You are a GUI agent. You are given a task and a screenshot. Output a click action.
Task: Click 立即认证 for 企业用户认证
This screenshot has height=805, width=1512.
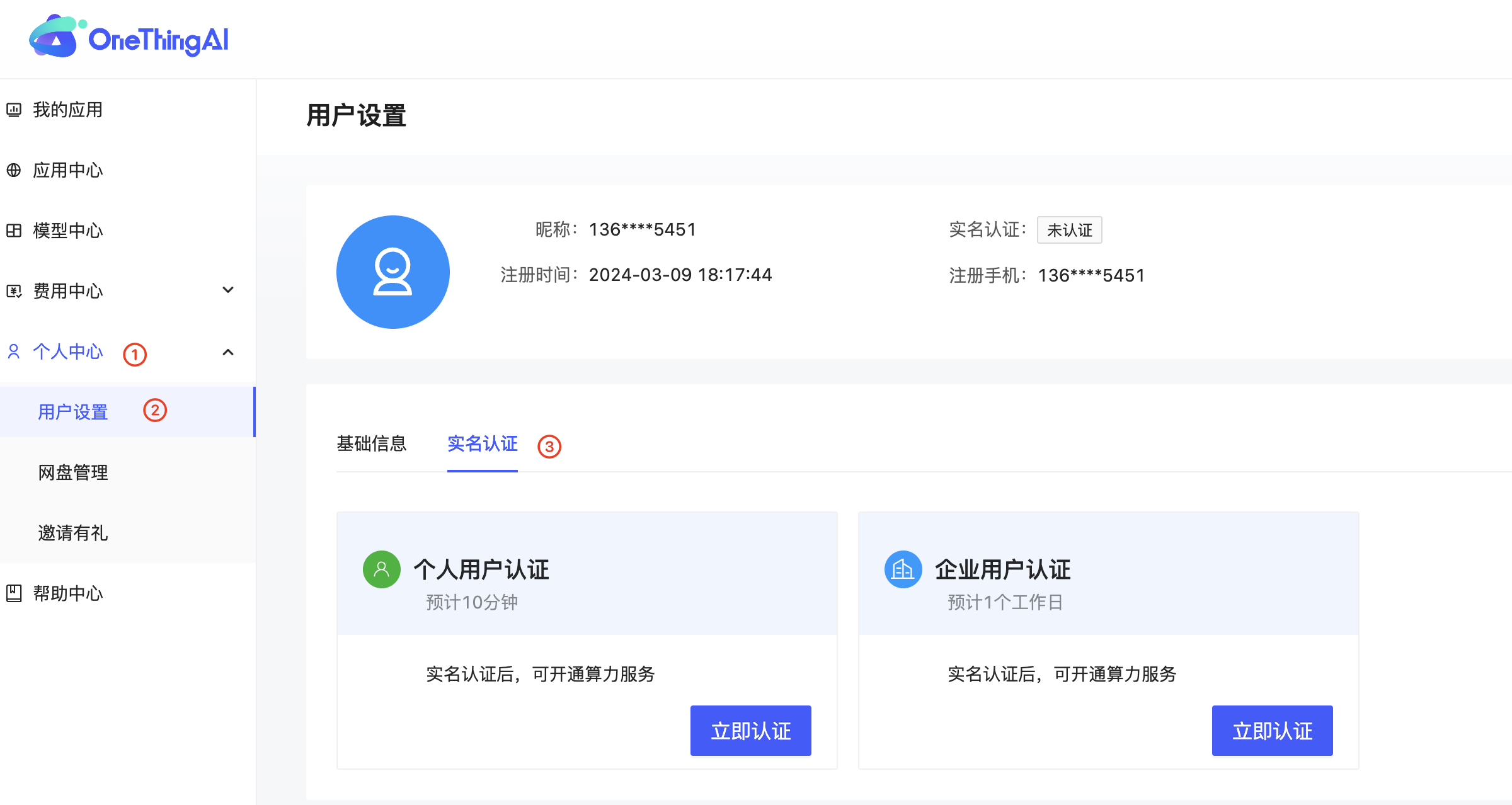[x=1272, y=731]
